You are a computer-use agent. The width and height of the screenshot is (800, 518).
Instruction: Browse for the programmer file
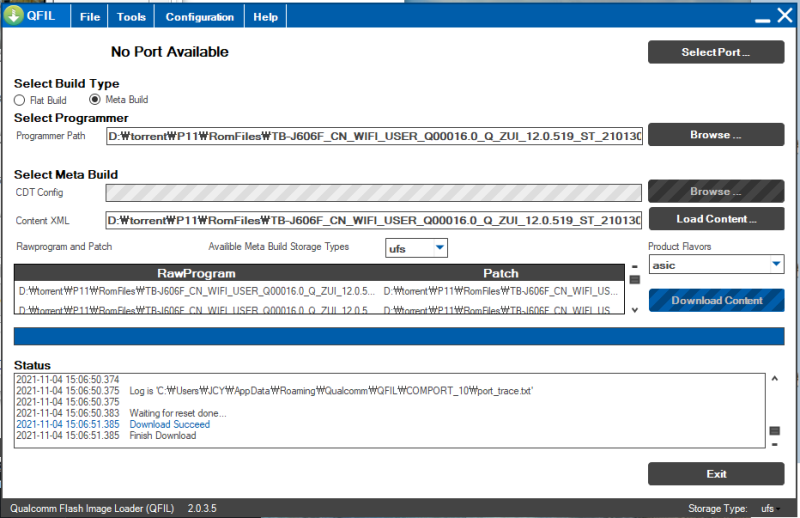716,135
